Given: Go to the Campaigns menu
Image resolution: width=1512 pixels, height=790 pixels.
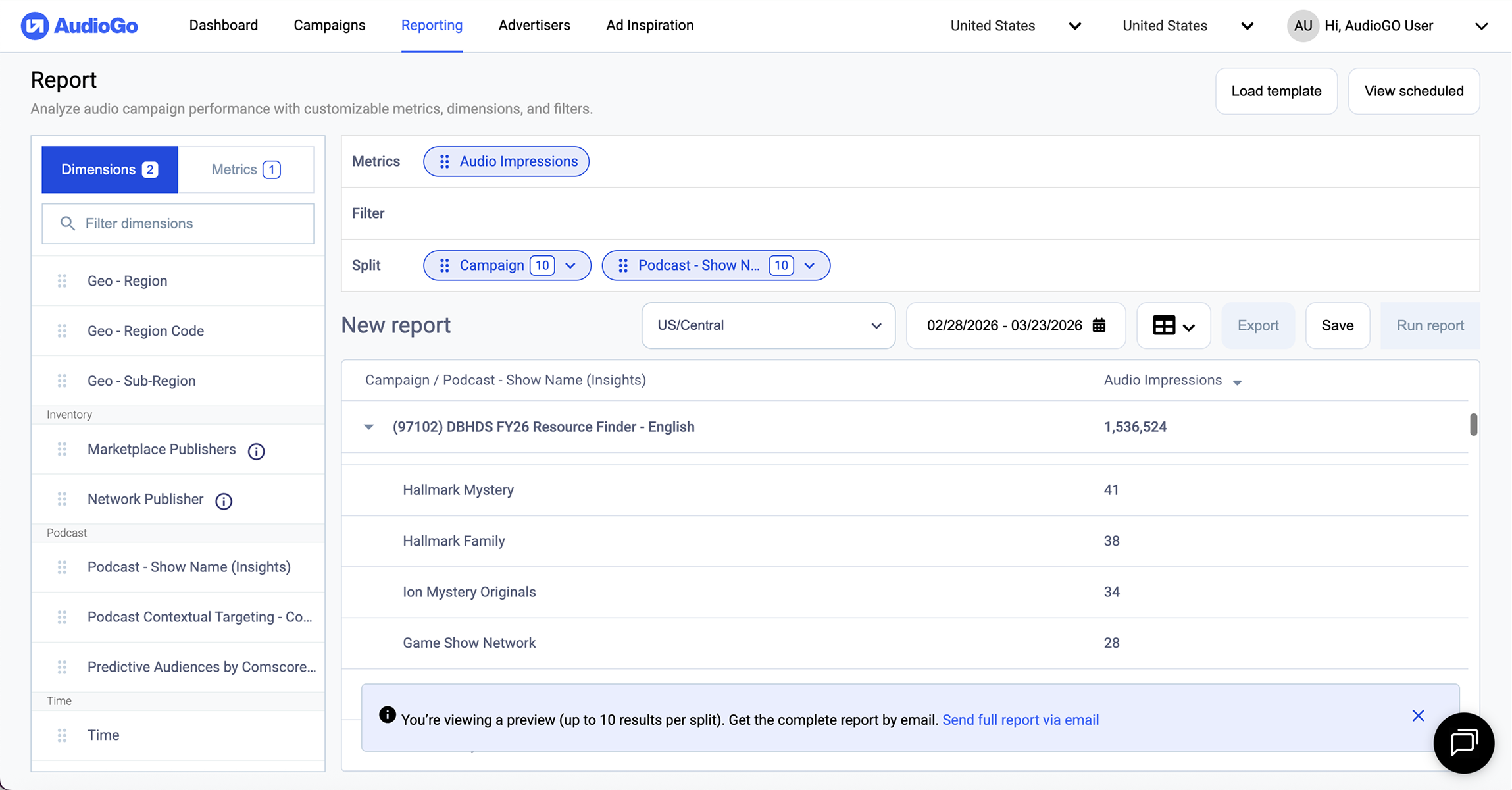Looking at the screenshot, I should coord(329,25).
